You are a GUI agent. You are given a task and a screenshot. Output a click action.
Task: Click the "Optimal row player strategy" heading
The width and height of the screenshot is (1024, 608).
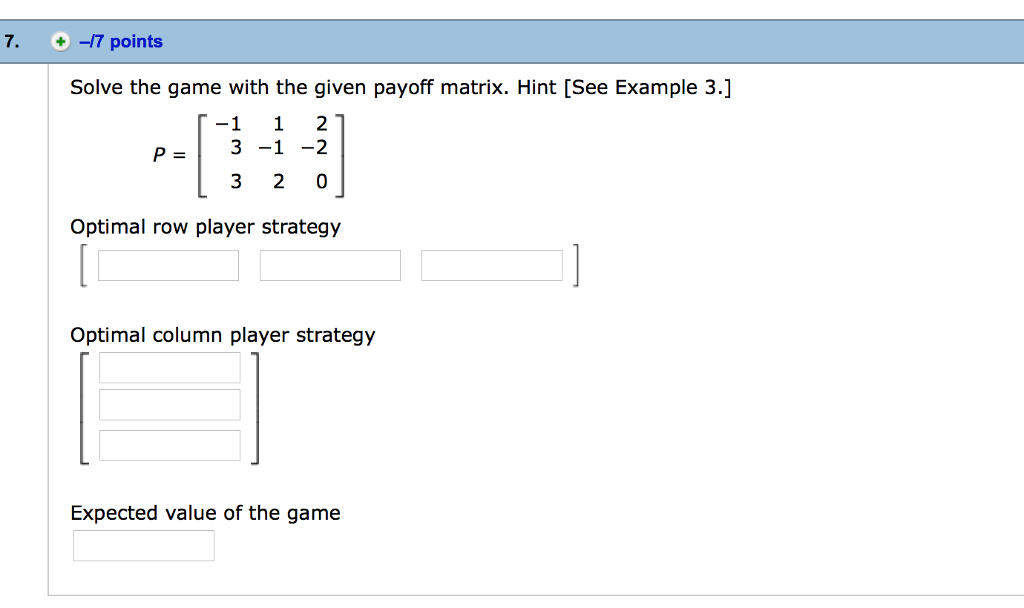[x=205, y=227]
